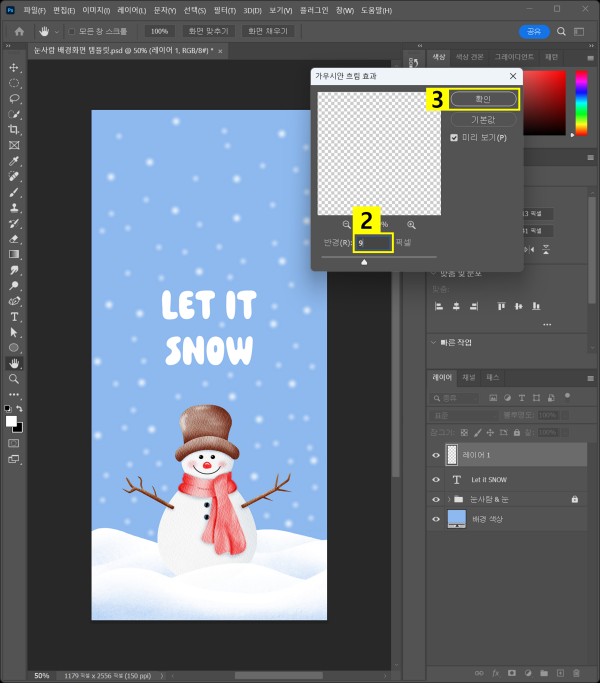600x683 pixels.
Task: Collapse the 빠른 작업 section
Action: (x=434, y=342)
